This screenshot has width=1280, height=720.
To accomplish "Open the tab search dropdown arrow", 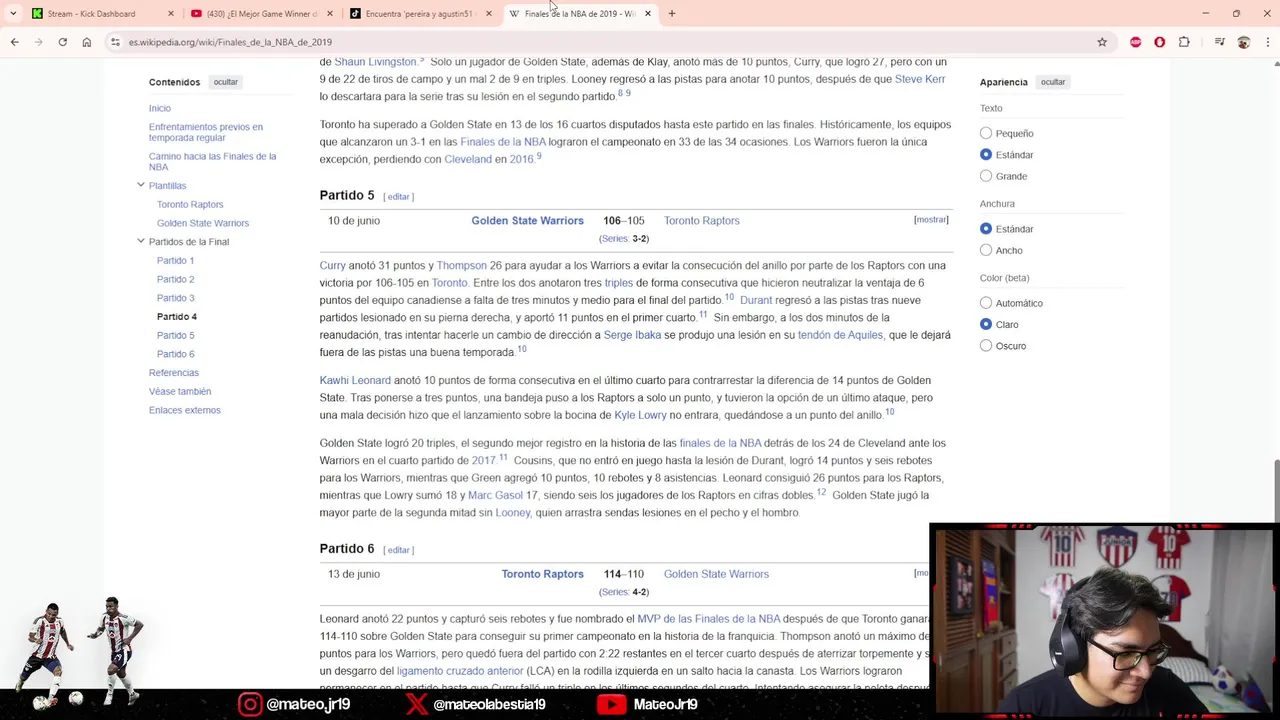I will pos(13,14).
